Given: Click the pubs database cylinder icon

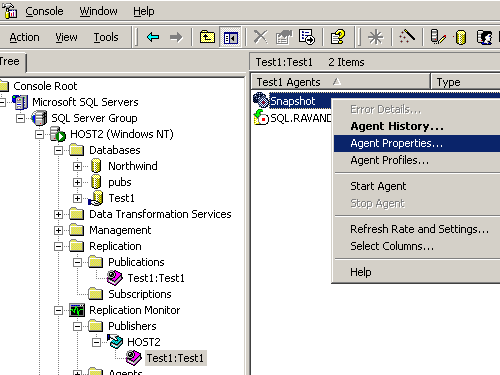Looking at the screenshot, I should click(96, 182).
